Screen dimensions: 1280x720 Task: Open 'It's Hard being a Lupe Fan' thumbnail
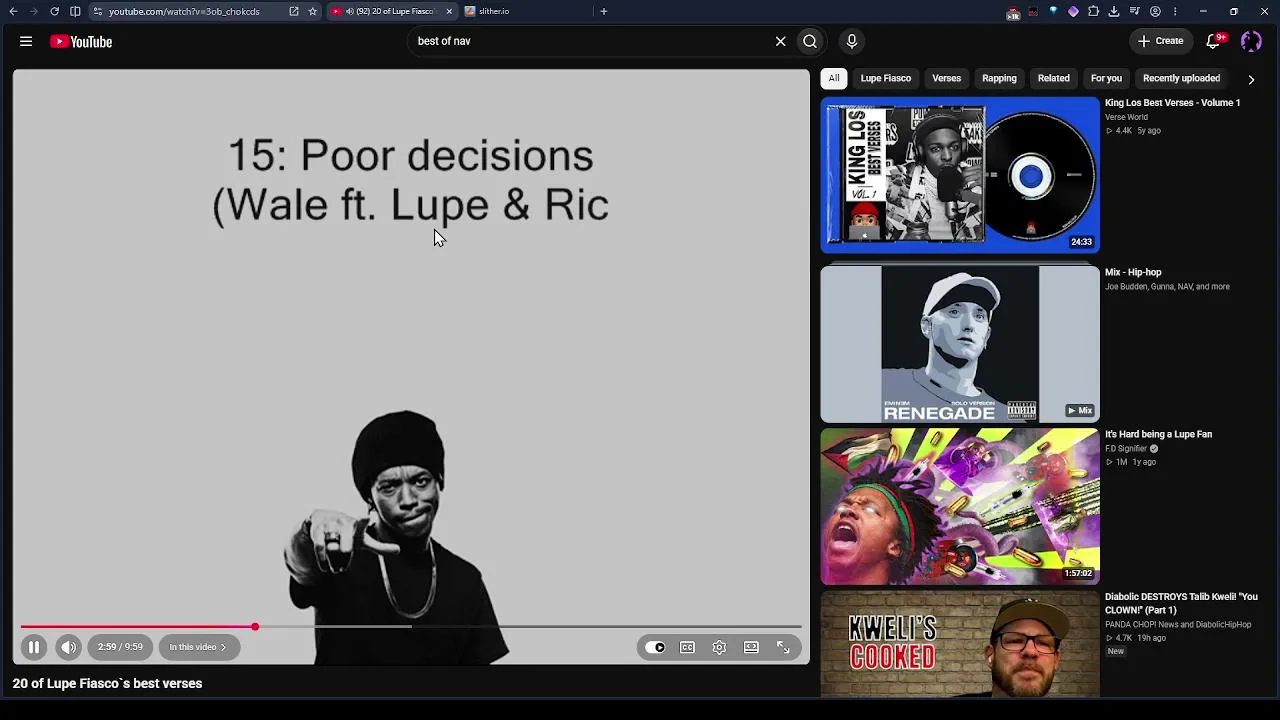point(960,506)
